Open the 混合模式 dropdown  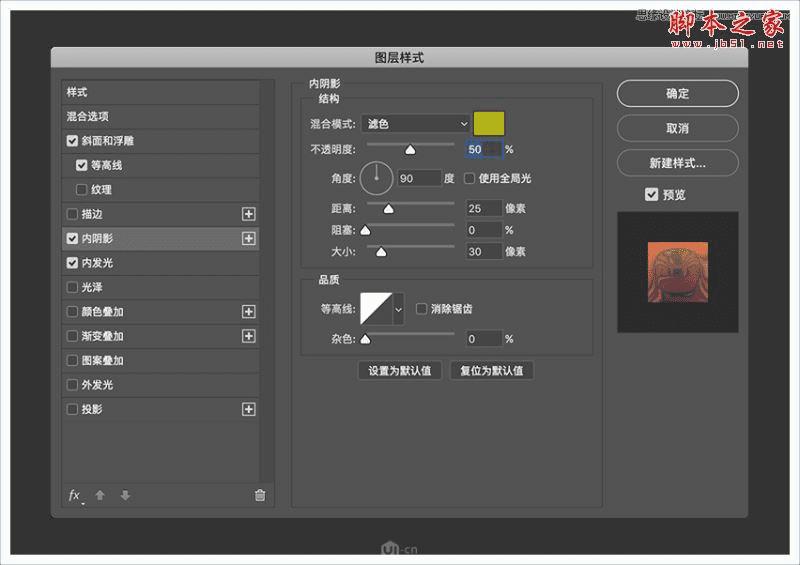(415, 124)
